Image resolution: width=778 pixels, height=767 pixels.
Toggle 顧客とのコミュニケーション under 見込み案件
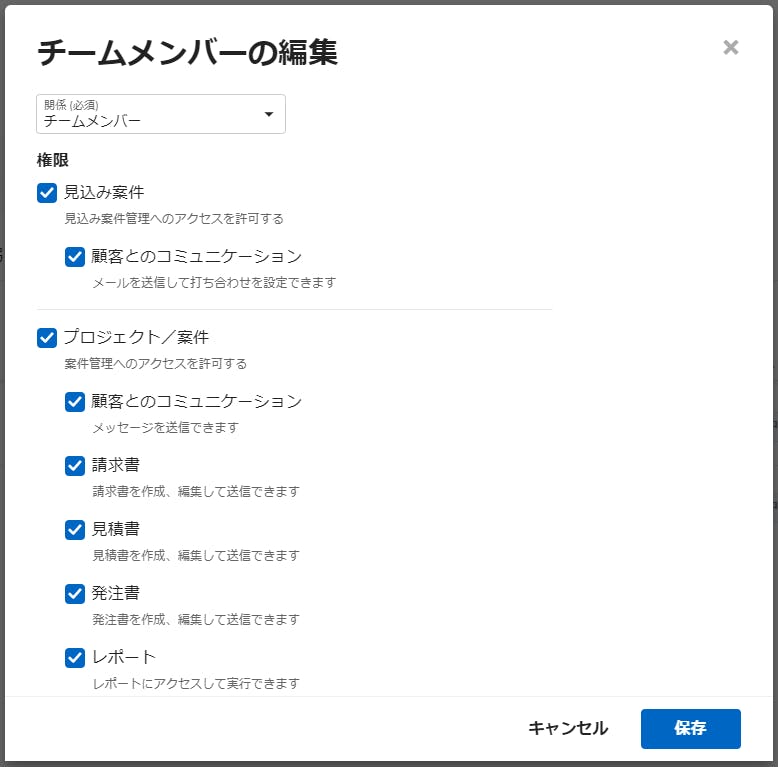pos(75,257)
